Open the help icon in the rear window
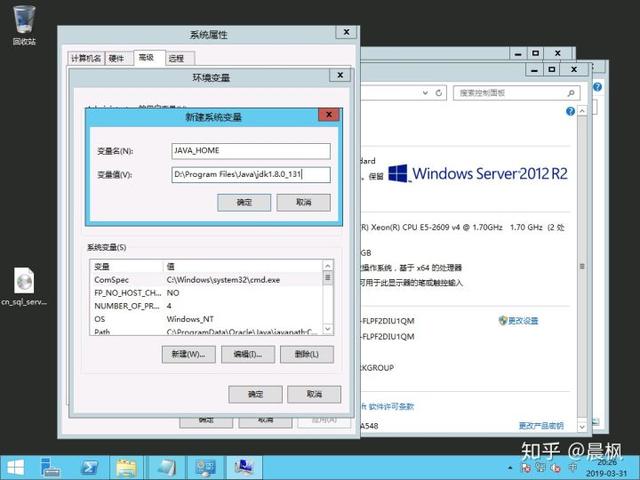Viewport: 640px width, 480px height. point(597,87)
